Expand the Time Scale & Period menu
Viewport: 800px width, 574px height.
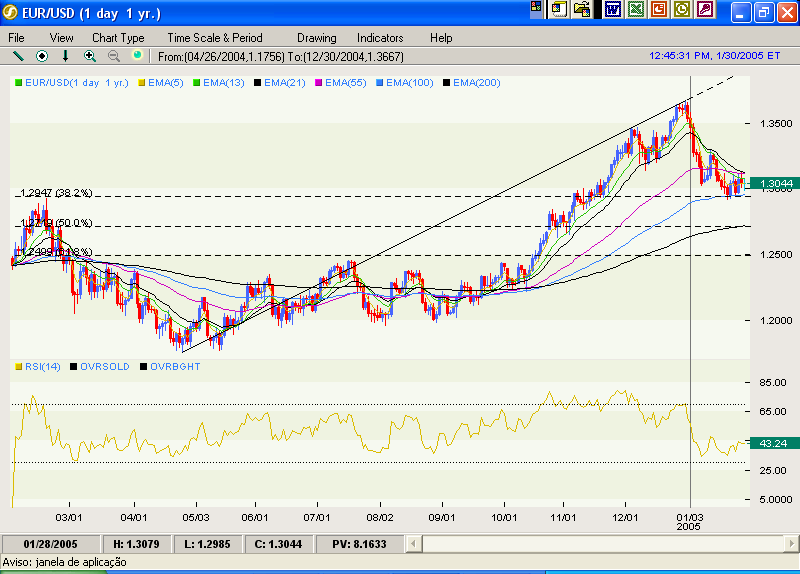[213, 37]
